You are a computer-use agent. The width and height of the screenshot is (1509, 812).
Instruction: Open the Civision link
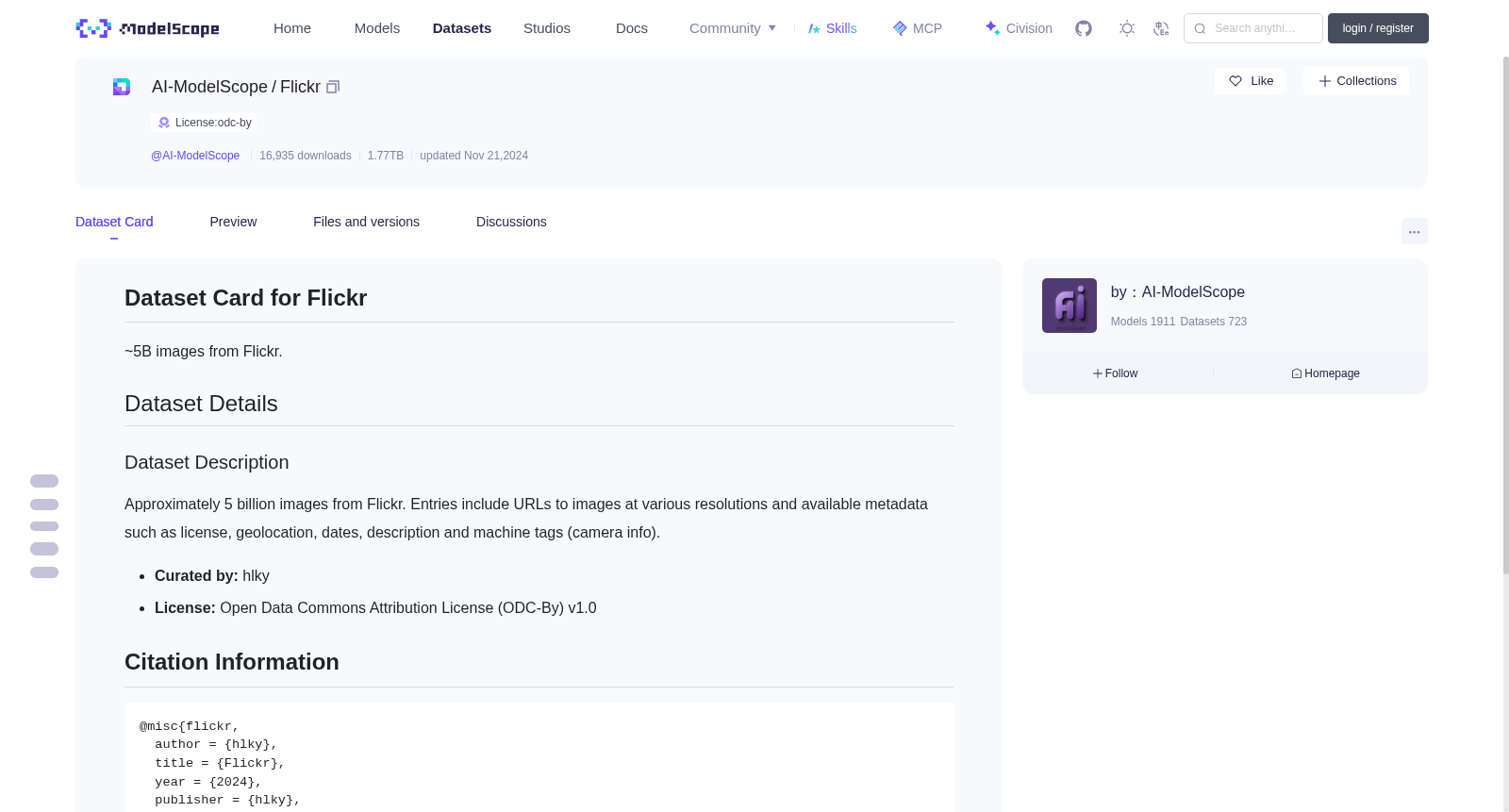tap(1019, 28)
